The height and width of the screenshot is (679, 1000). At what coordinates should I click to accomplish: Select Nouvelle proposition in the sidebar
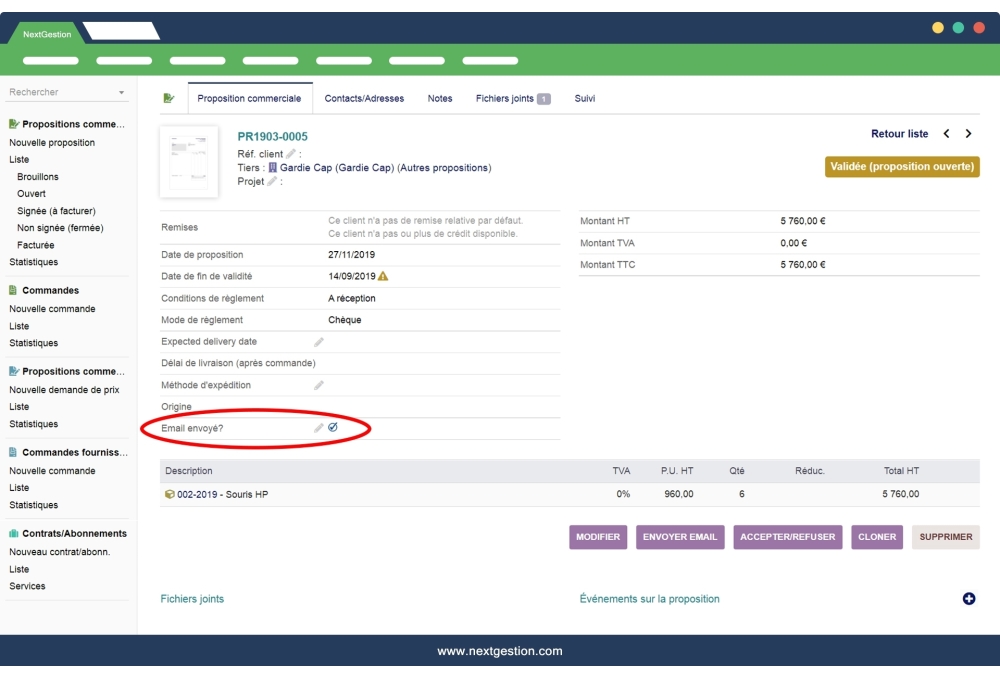(52, 142)
